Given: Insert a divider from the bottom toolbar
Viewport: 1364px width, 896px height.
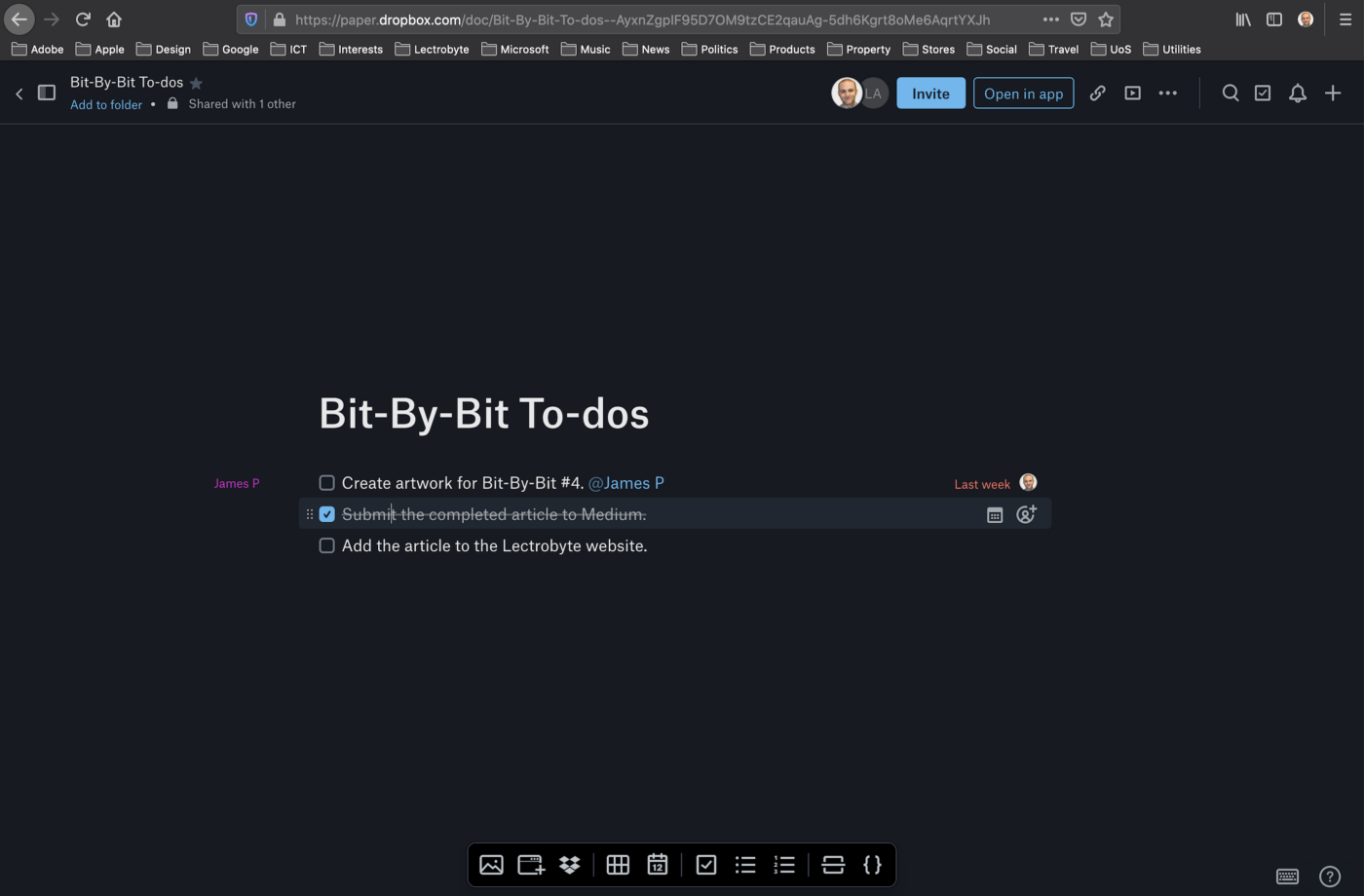Looking at the screenshot, I should [833, 865].
